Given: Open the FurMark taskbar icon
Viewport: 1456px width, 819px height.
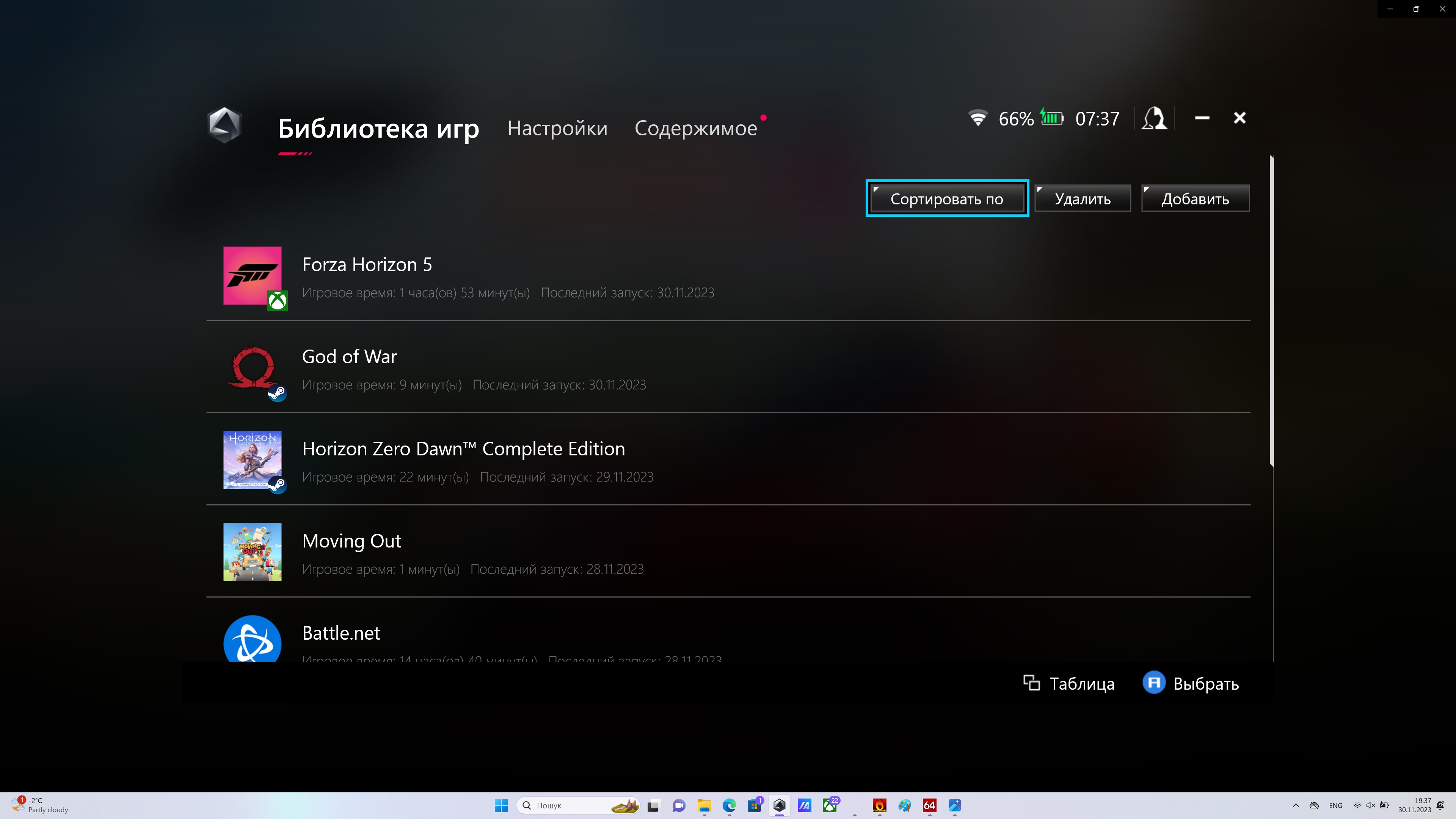Looking at the screenshot, I should (880, 805).
